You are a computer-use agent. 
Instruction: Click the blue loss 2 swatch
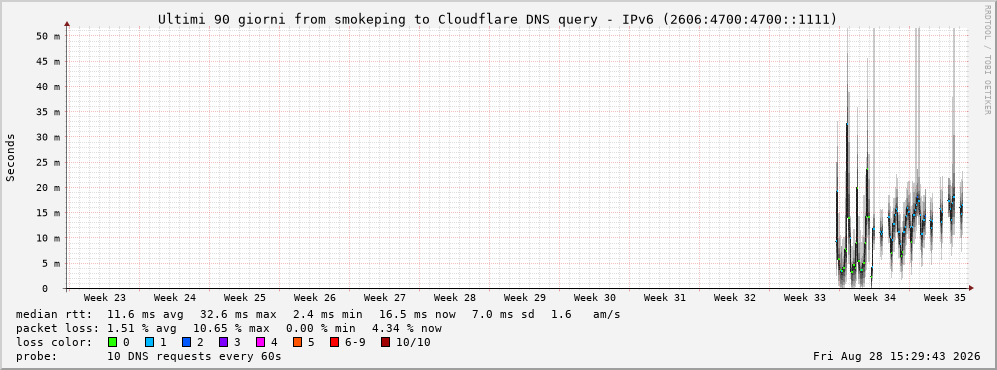coord(186,342)
